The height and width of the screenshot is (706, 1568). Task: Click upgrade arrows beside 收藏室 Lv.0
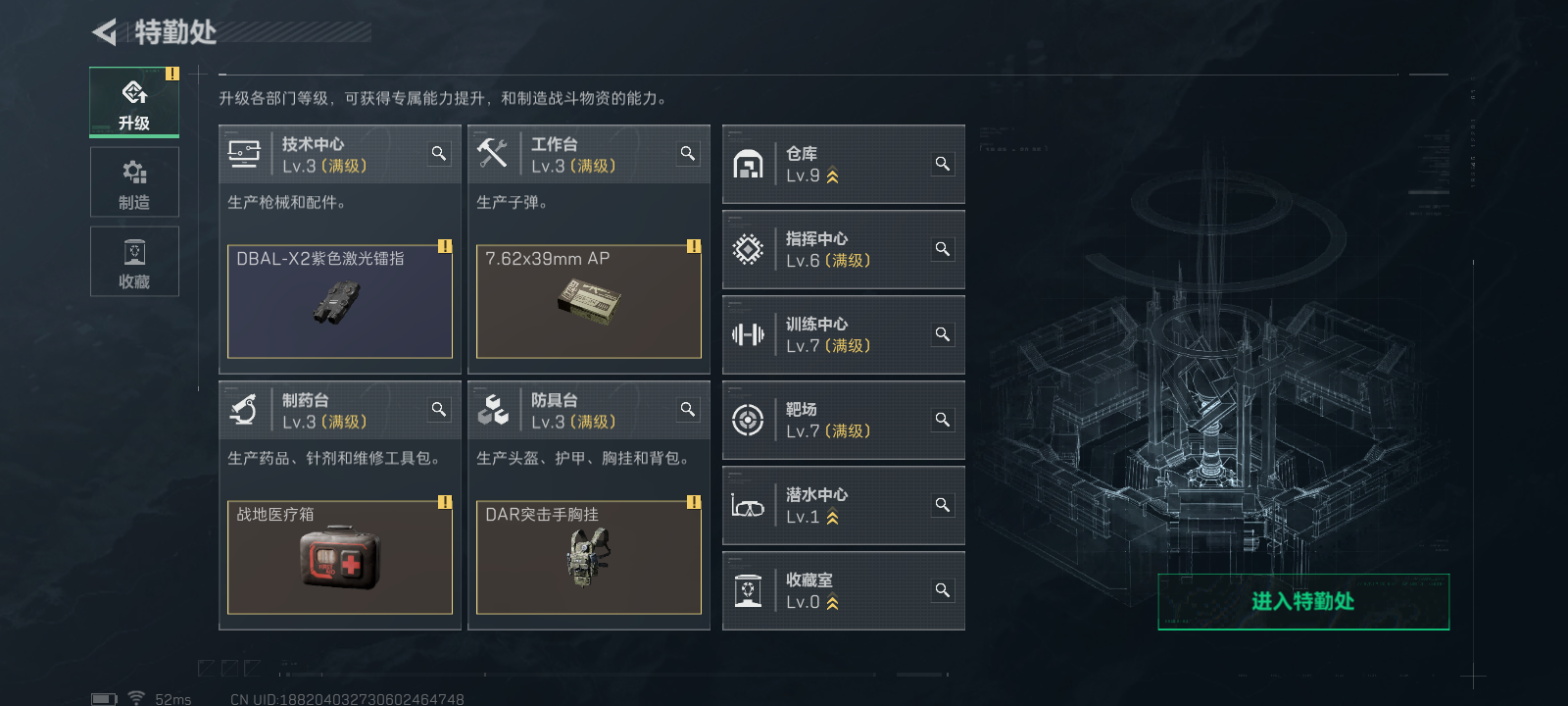pyautogui.click(x=833, y=603)
